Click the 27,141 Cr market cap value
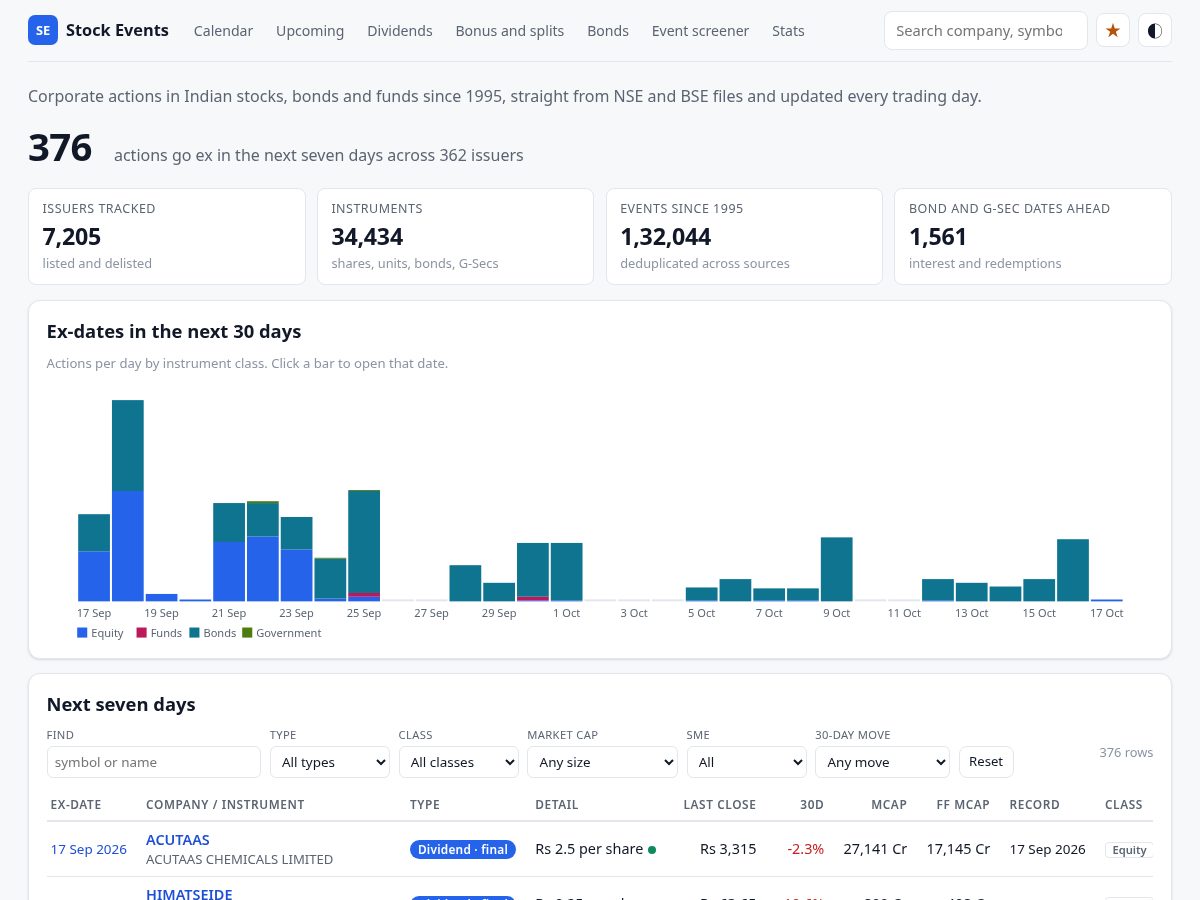 [x=875, y=849]
